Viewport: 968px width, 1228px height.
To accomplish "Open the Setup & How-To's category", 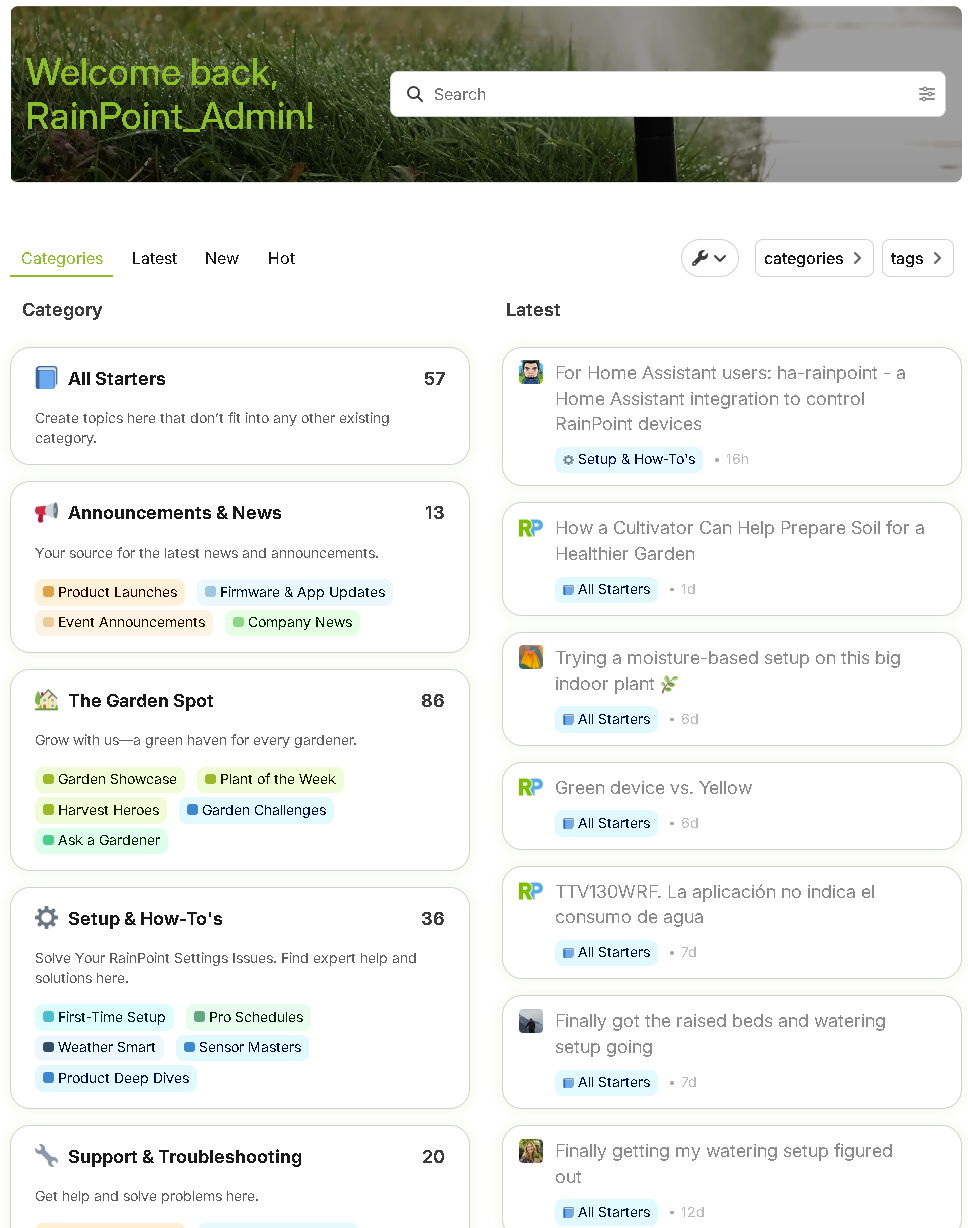I will tap(145, 919).
